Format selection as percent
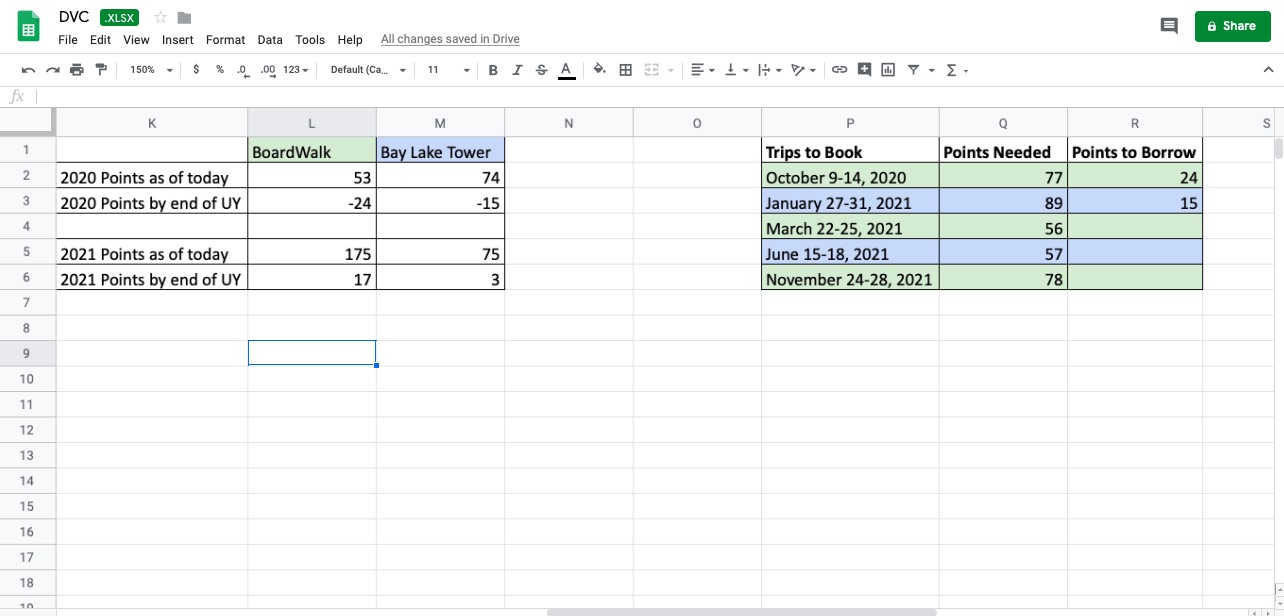This screenshot has height=616, width=1284. point(220,70)
